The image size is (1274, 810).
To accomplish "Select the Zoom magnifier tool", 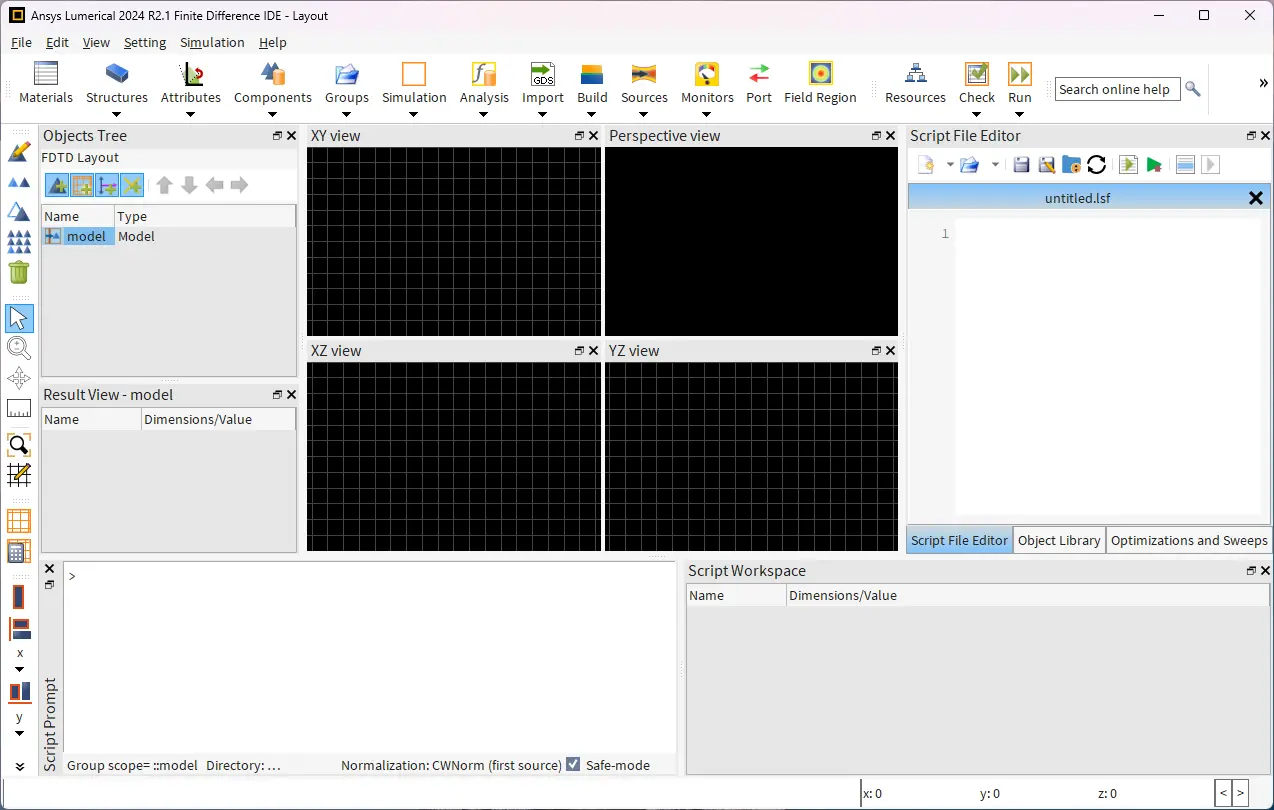I will point(19,348).
